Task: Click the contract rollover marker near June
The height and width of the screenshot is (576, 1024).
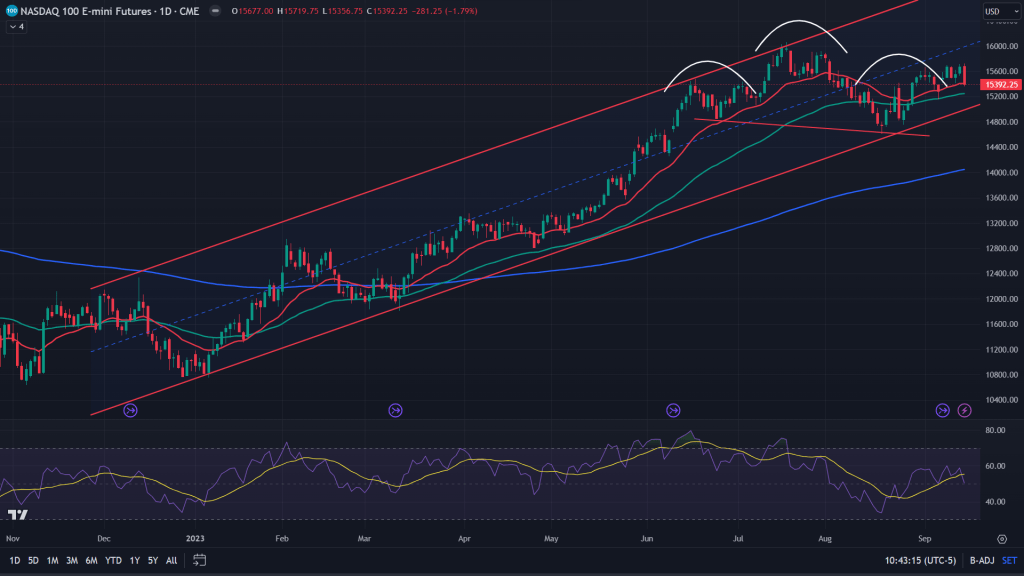Action: coord(673,410)
